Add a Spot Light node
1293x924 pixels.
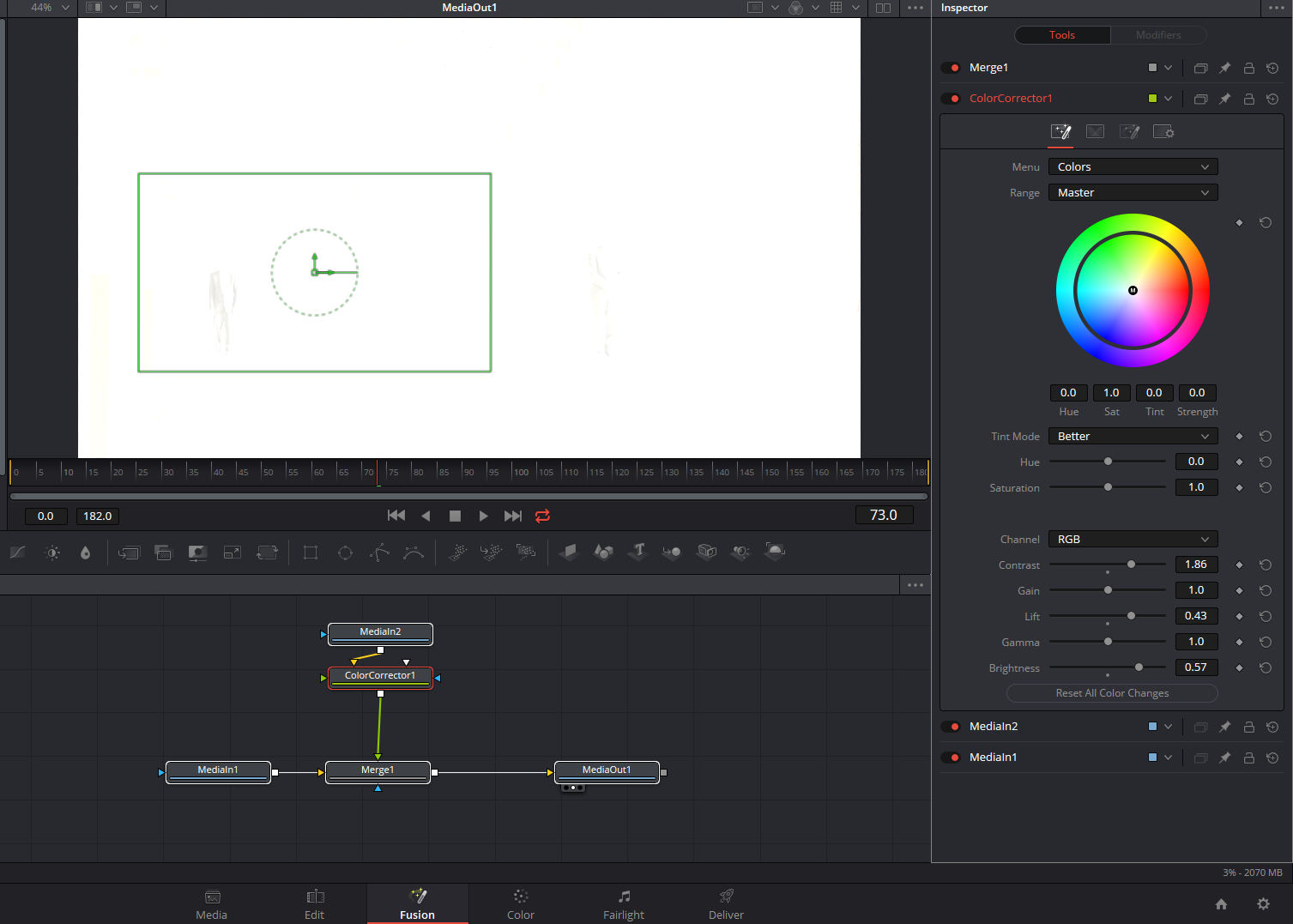(x=740, y=553)
